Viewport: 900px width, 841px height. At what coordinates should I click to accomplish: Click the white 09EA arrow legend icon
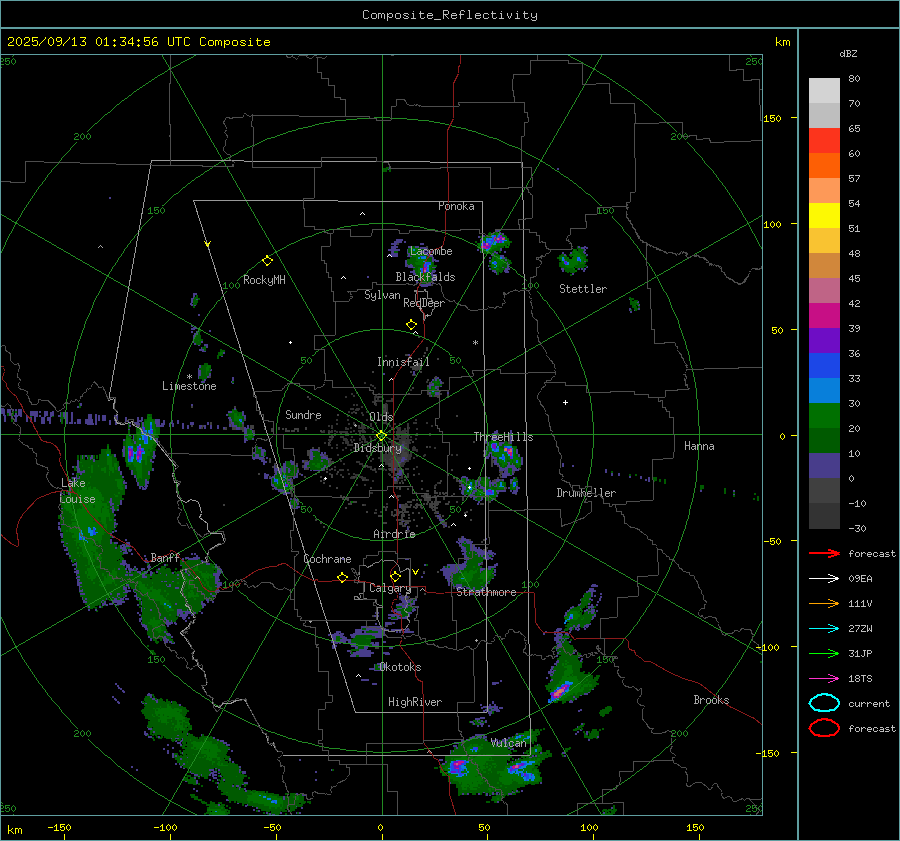[824, 579]
